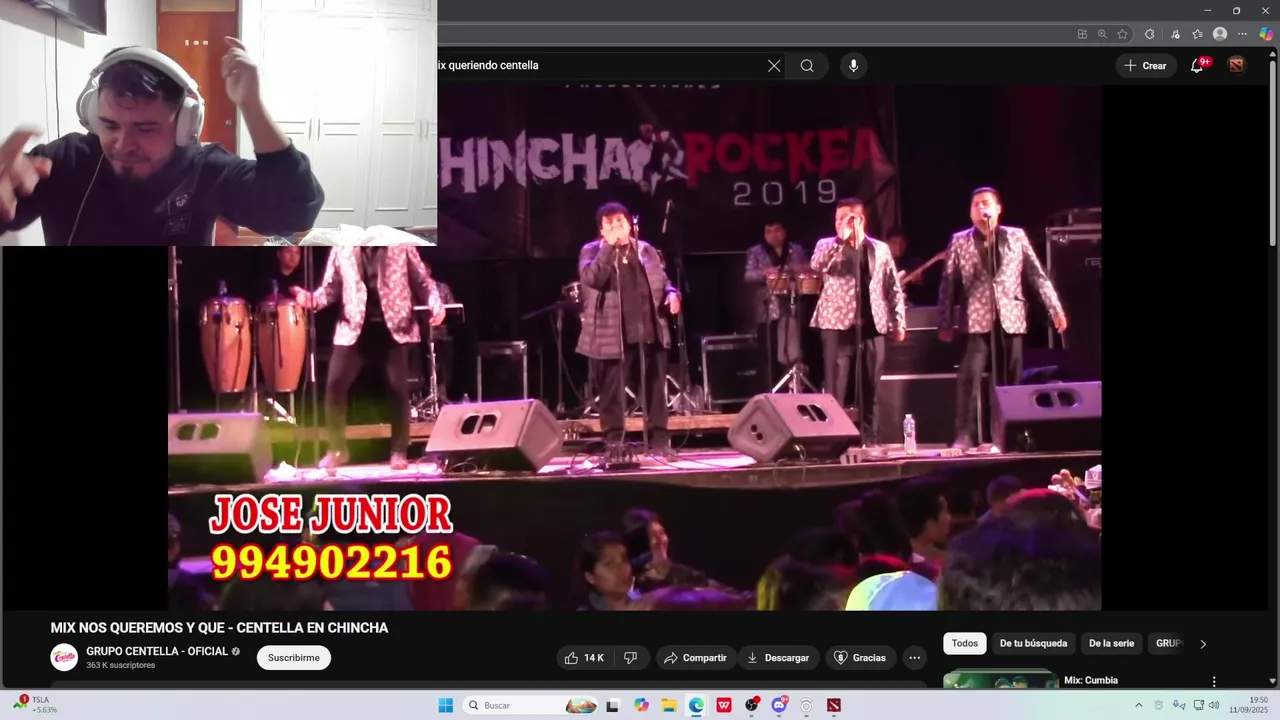Click the 363 K suscriptores text
Viewport: 1280px width, 720px height.
coord(120,666)
